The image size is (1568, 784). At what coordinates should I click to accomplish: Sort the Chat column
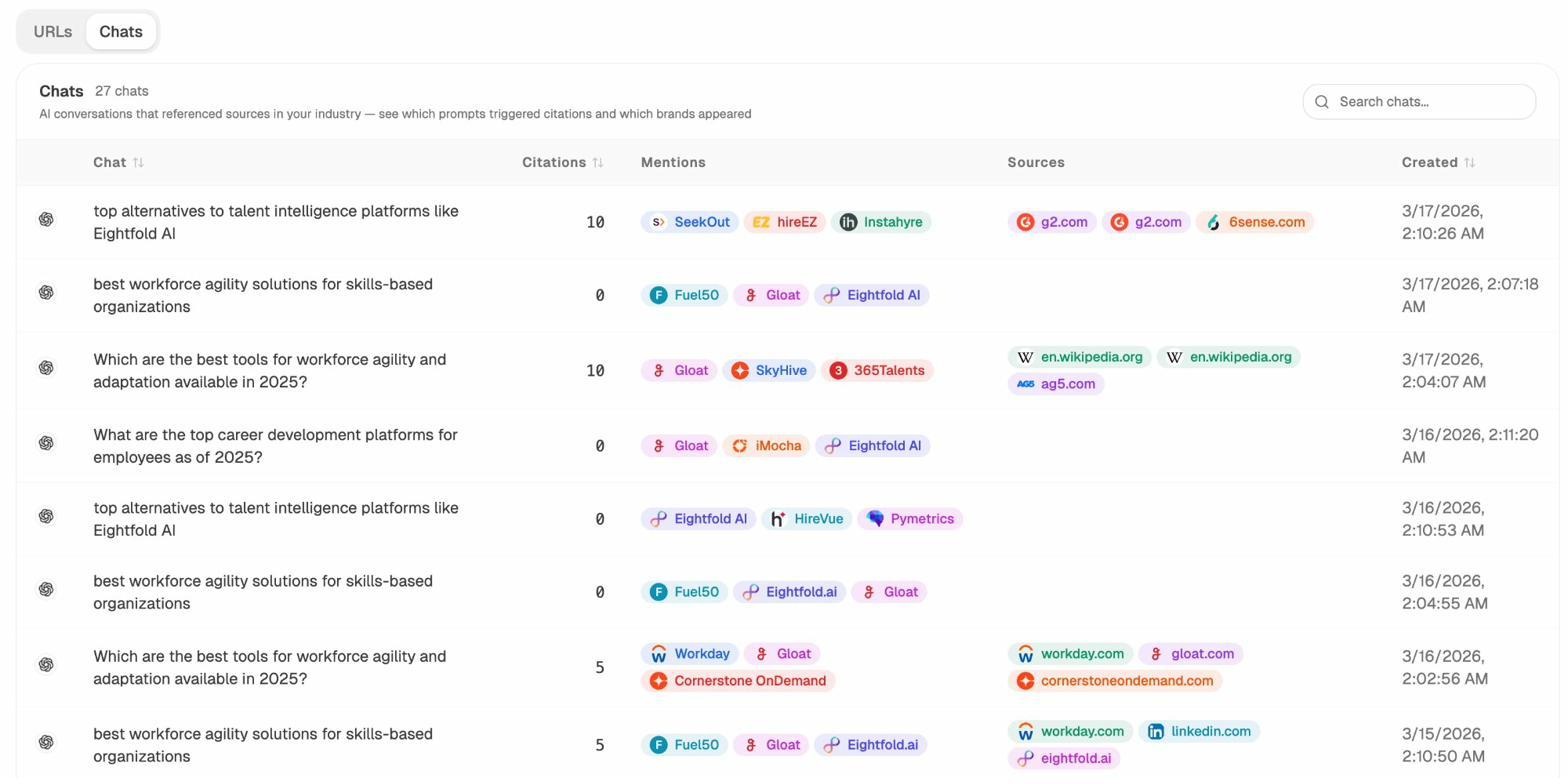click(x=118, y=162)
